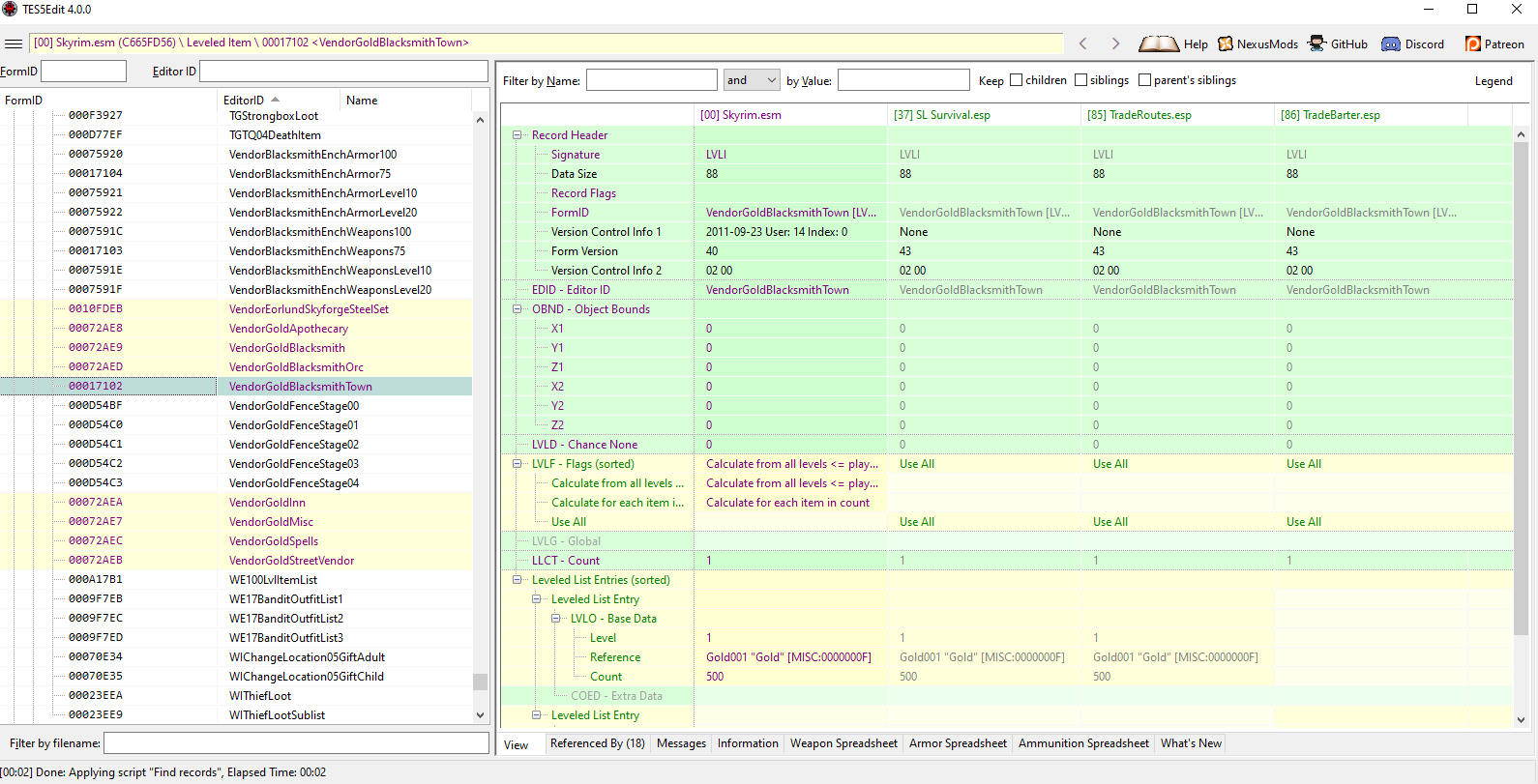Screen dimensions: 1538x784
Task: Open the Weapon Spreadsheet tab
Action: (843, 743)
